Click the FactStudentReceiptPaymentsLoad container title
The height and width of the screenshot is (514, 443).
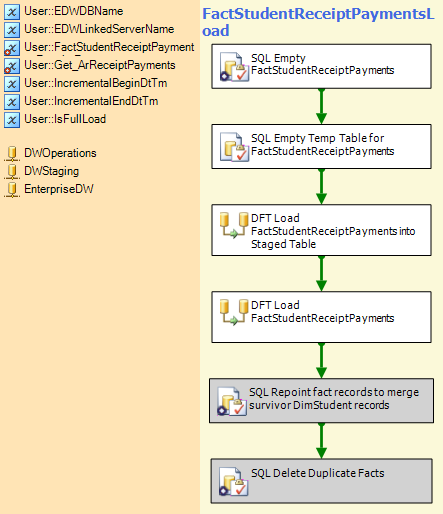tap(318, 22)
